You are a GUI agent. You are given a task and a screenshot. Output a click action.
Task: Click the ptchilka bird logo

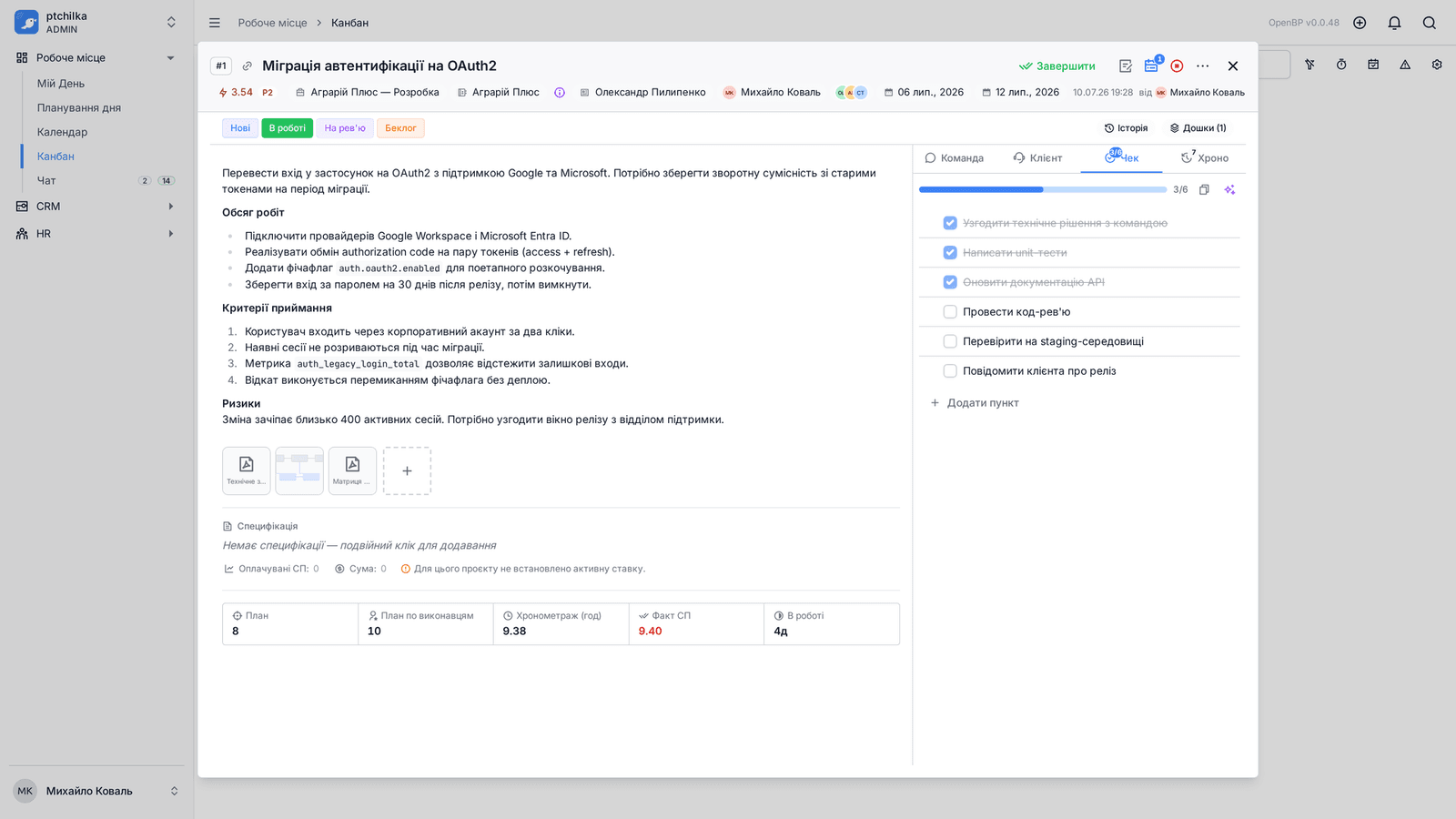click(x=26, y=22)
